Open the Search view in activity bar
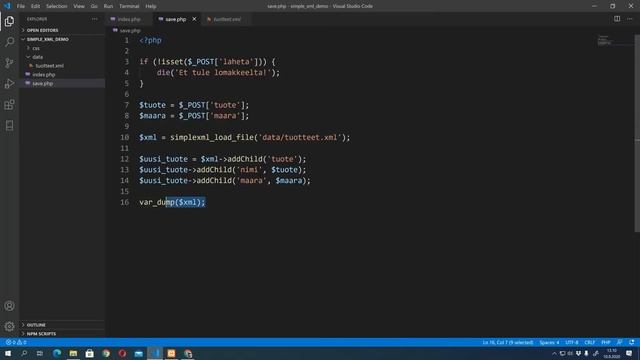Viewport: 640px width, 360px height. pos(9,42)
